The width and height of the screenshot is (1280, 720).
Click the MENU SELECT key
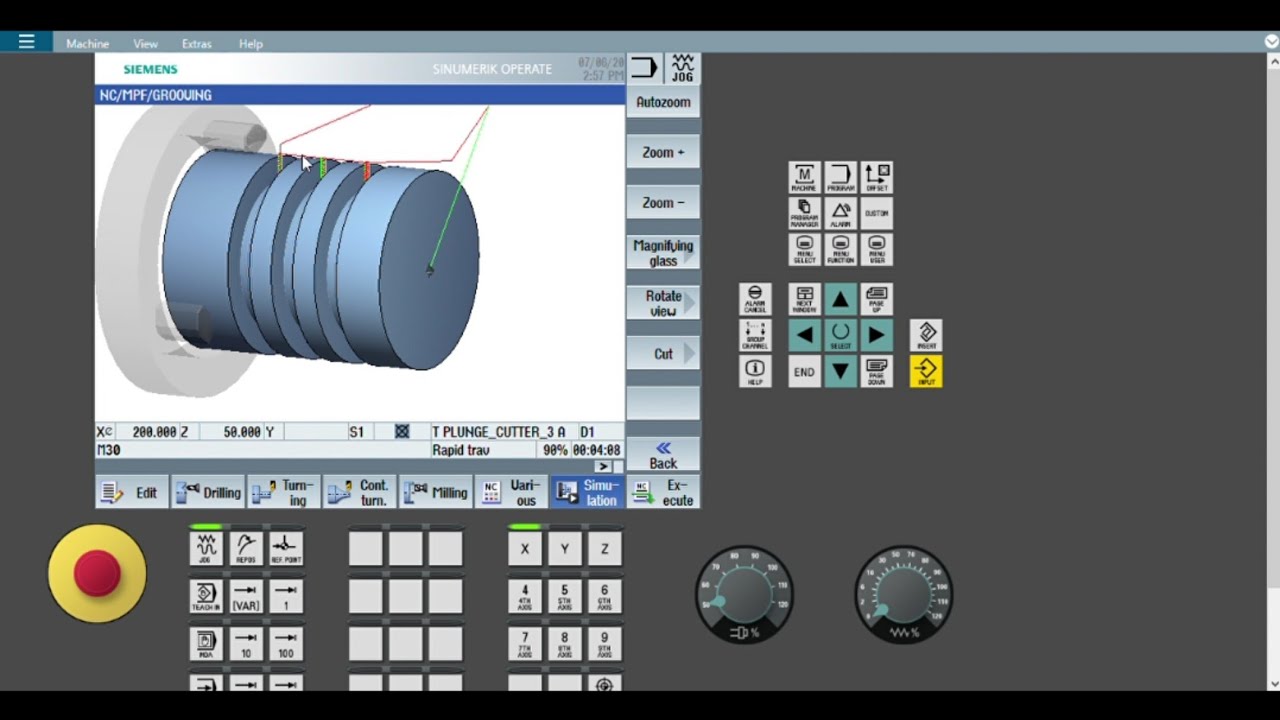click(804, 249)
